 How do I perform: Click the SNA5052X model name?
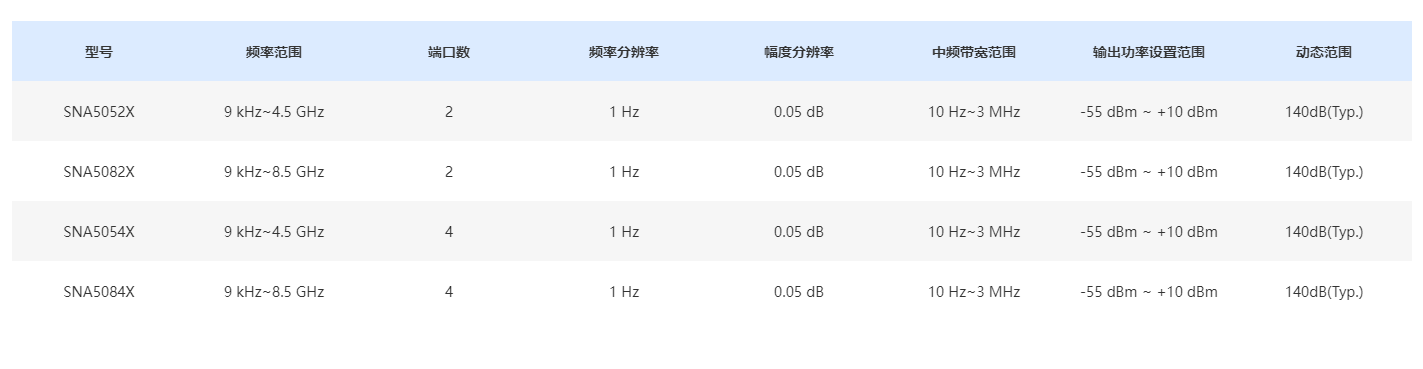tap(99, 112)
